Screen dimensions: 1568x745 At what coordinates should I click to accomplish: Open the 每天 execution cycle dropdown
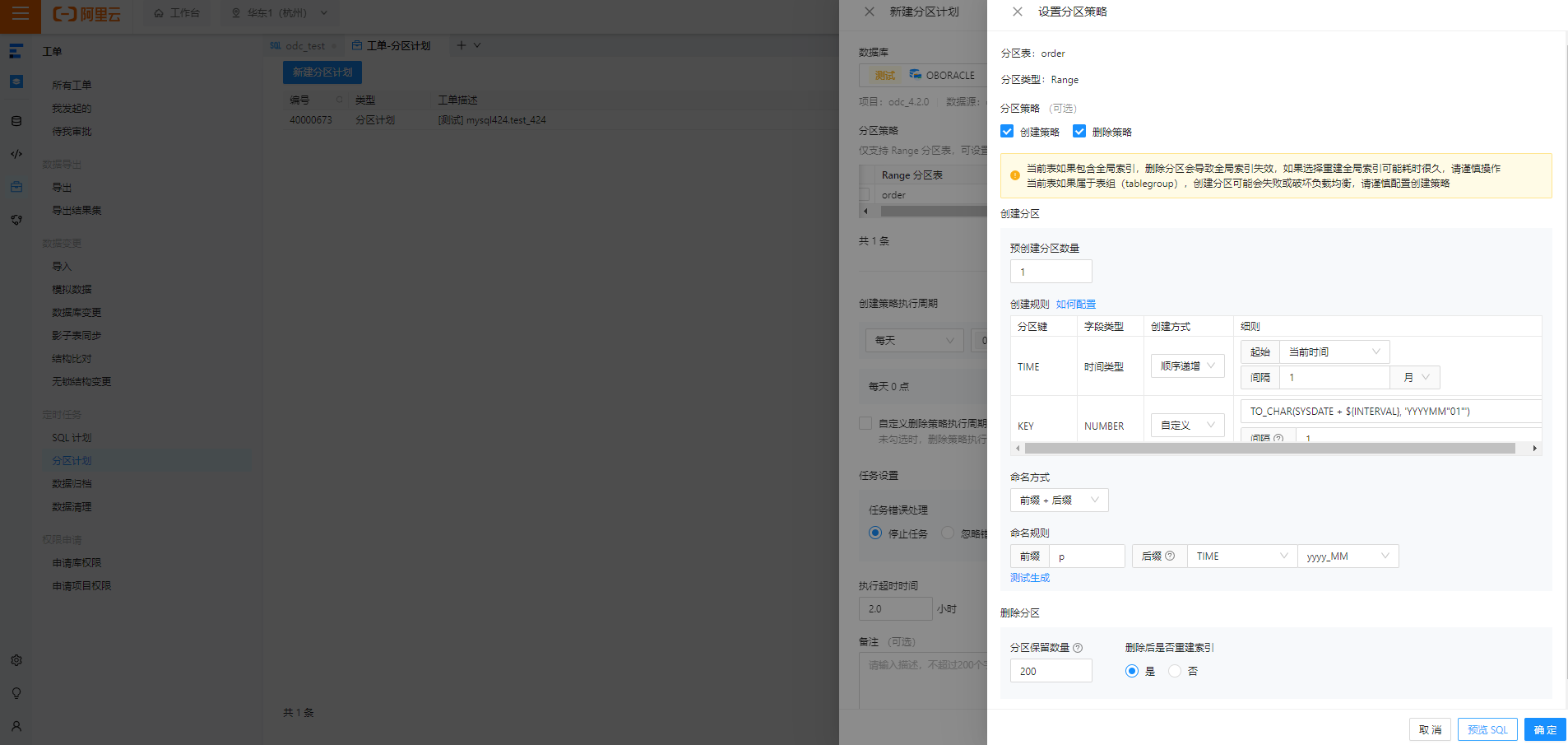click(x=914, y=340)
